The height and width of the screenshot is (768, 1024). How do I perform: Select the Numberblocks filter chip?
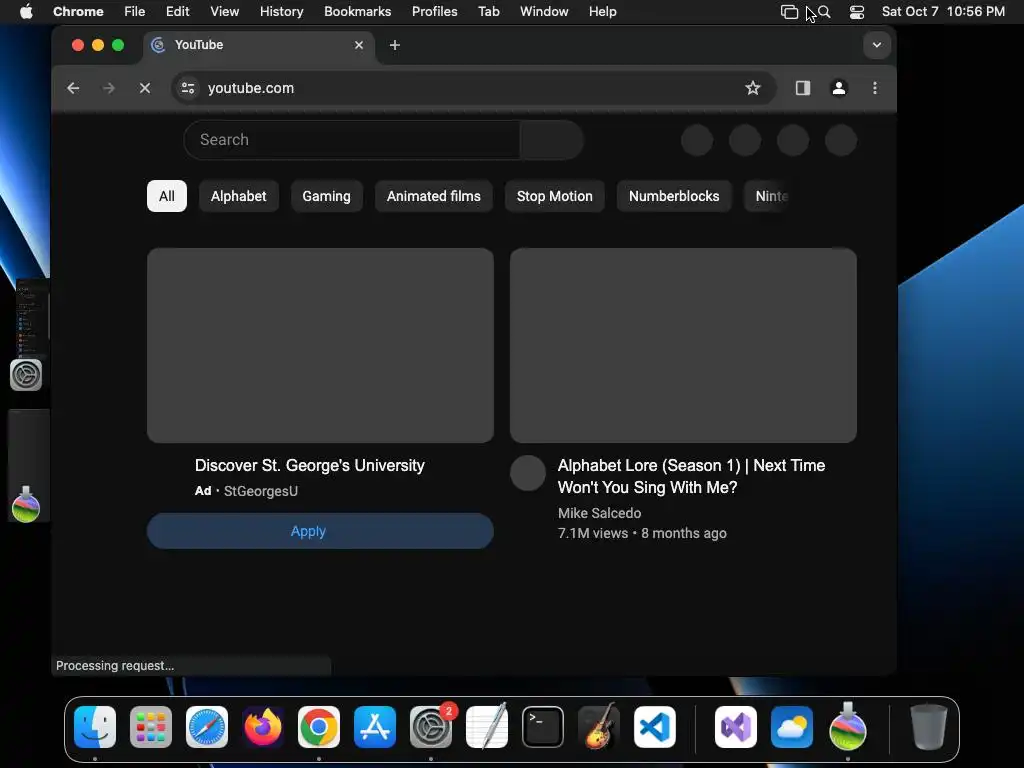click(674, 196)
